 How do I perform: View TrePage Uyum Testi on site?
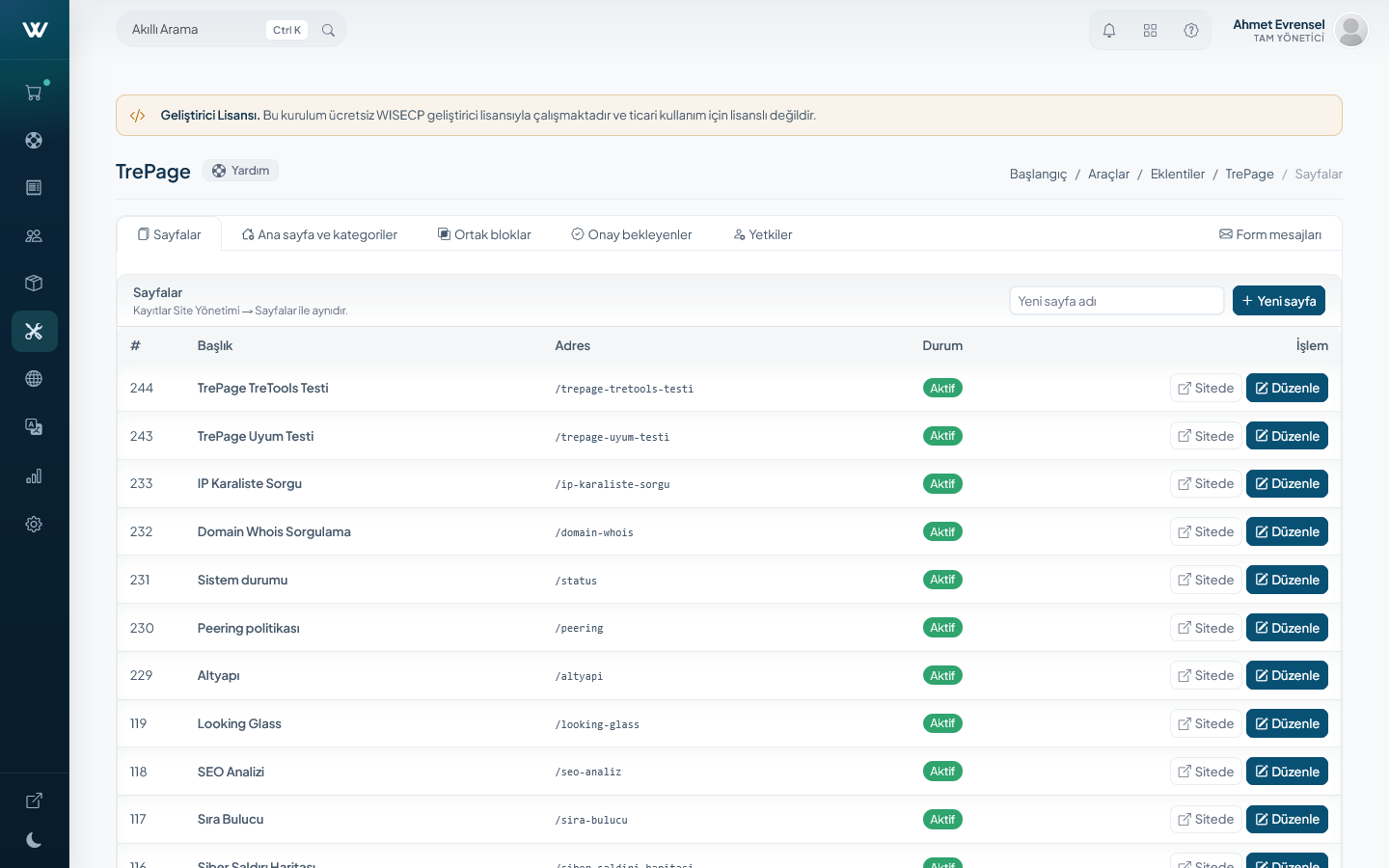[1206, 436]
